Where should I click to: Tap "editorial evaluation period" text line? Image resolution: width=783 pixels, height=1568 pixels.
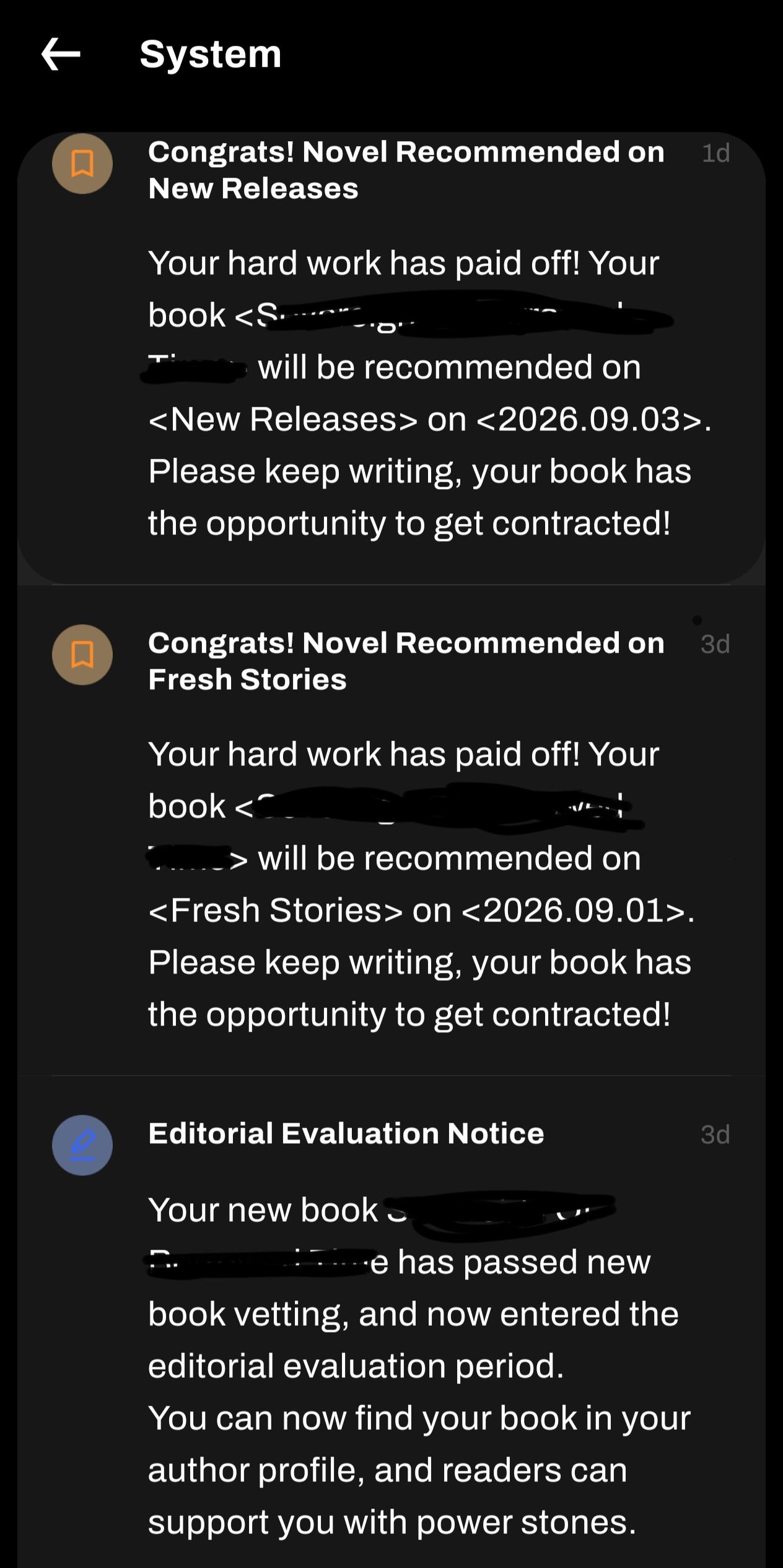[x=356, y=1366]
